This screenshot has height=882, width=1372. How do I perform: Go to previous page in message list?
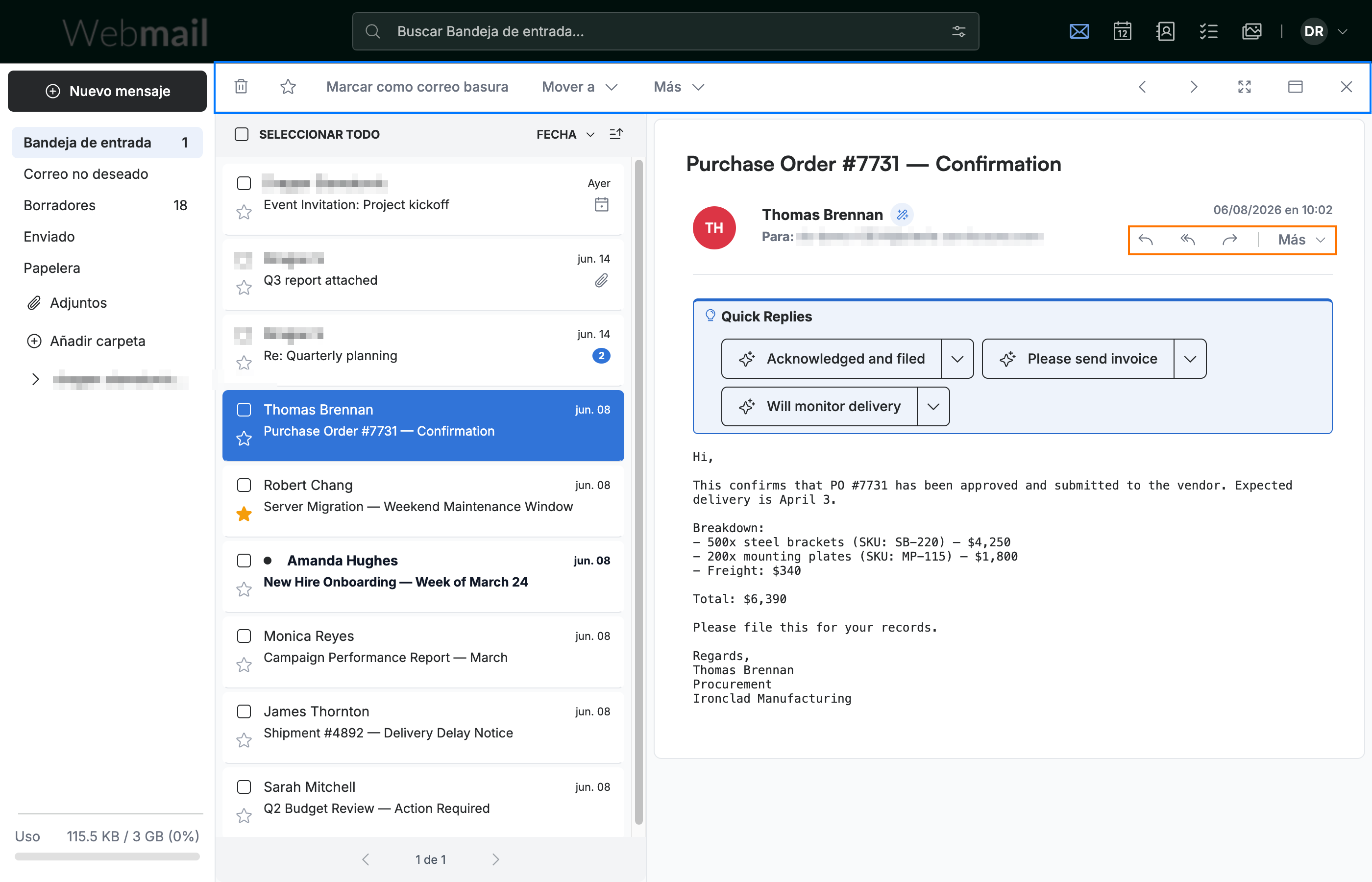[366, 859]
